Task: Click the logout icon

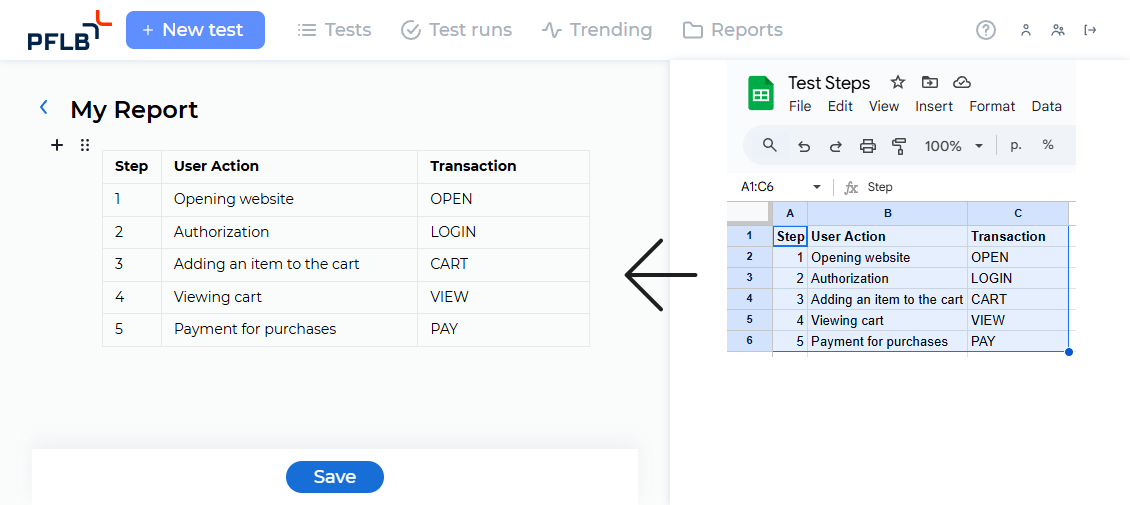Action: pos(1091,30)
